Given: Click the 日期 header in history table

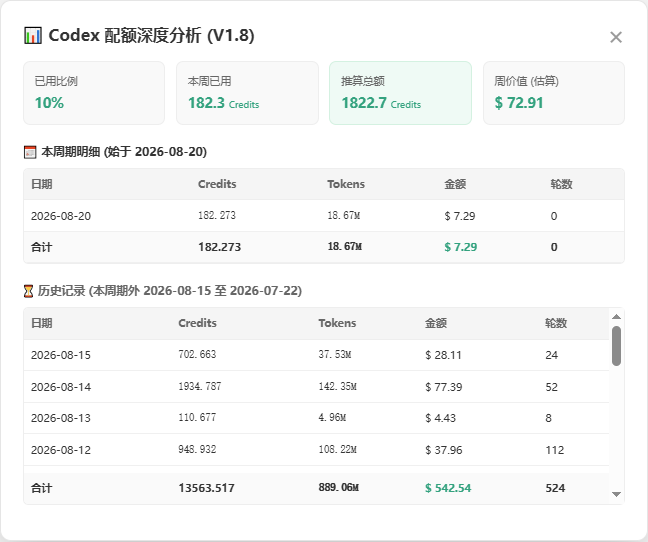Looking at the screenshot, I should [x=42, y=323].
